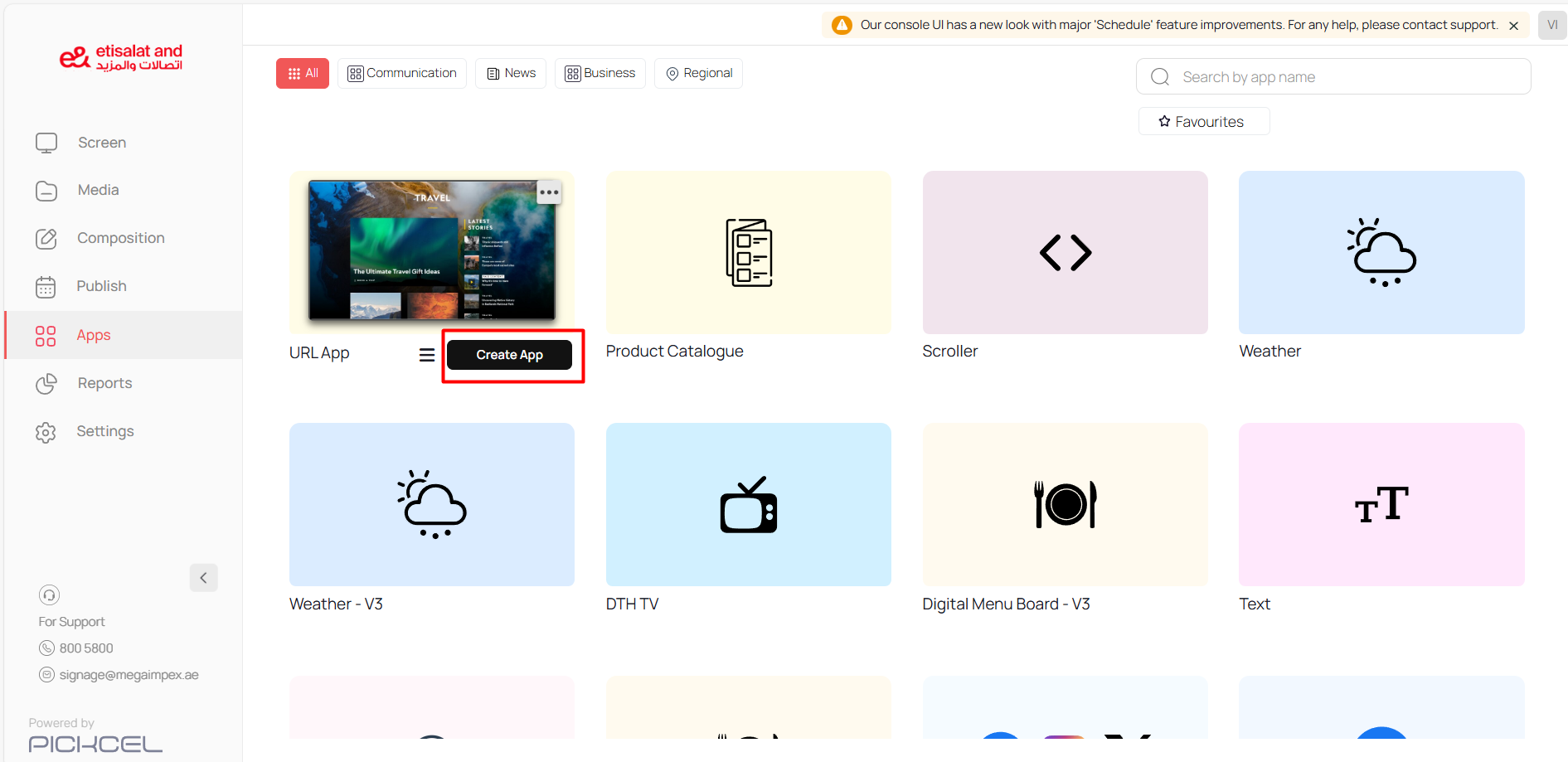The height and width of the screenshot is (762, 1568).
Task: Show the Regional apps category
Action: click(698, 73)
